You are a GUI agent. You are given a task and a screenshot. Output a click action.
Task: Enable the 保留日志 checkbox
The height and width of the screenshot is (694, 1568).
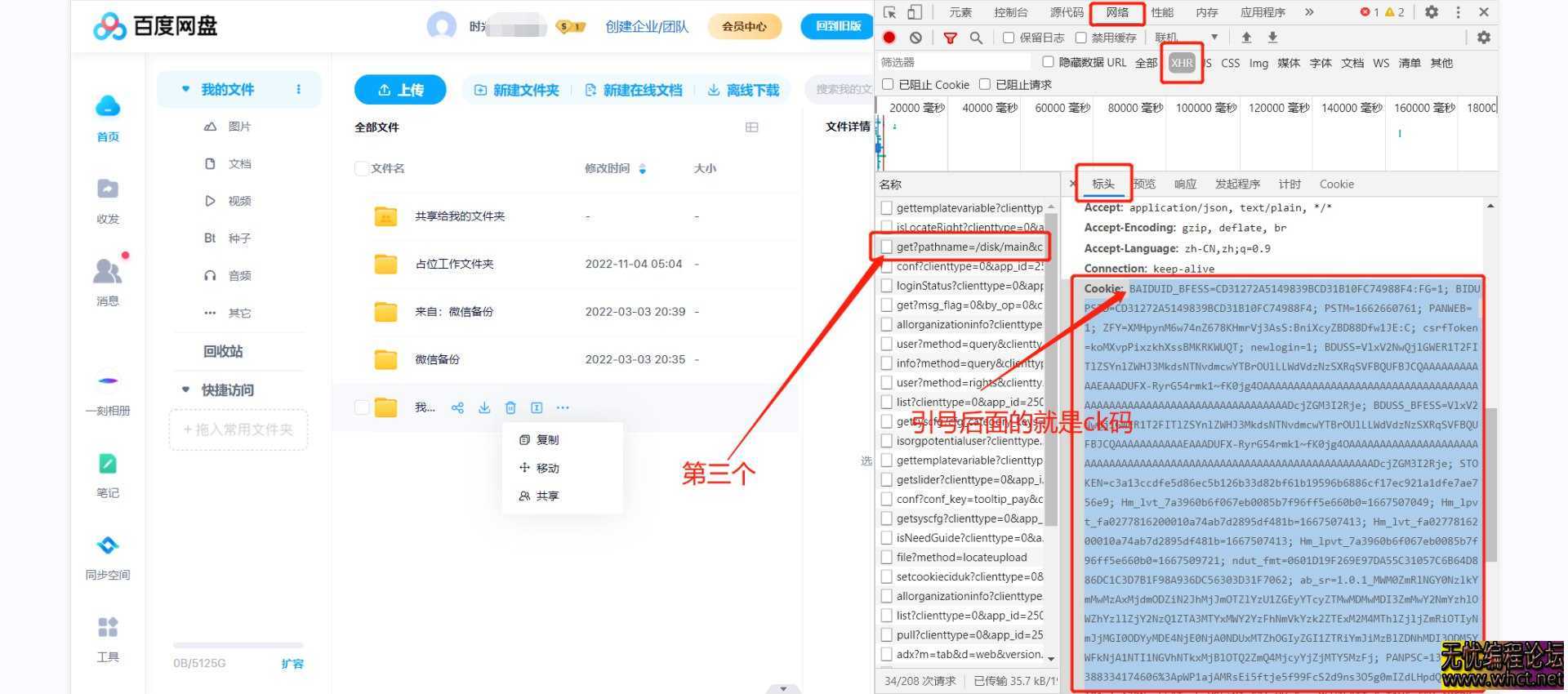coord(1009,38)
